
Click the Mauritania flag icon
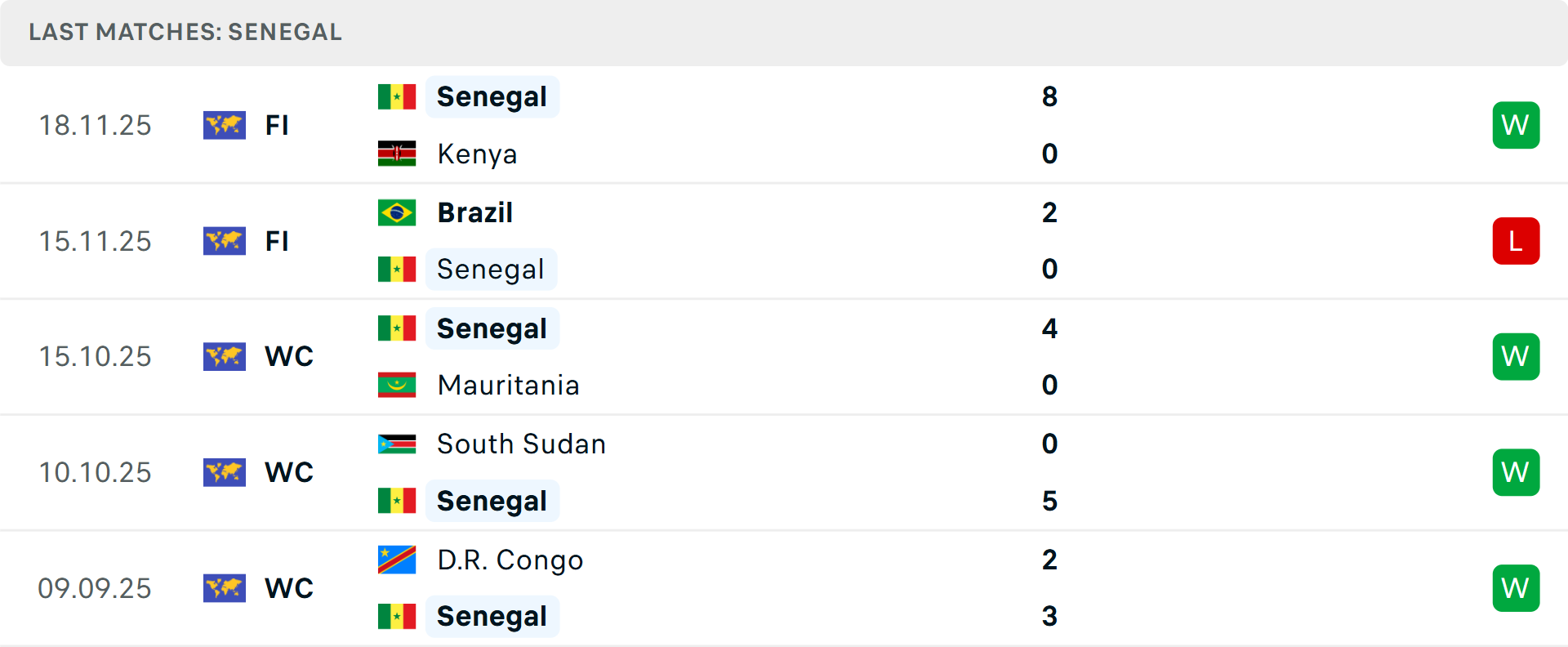397,385
